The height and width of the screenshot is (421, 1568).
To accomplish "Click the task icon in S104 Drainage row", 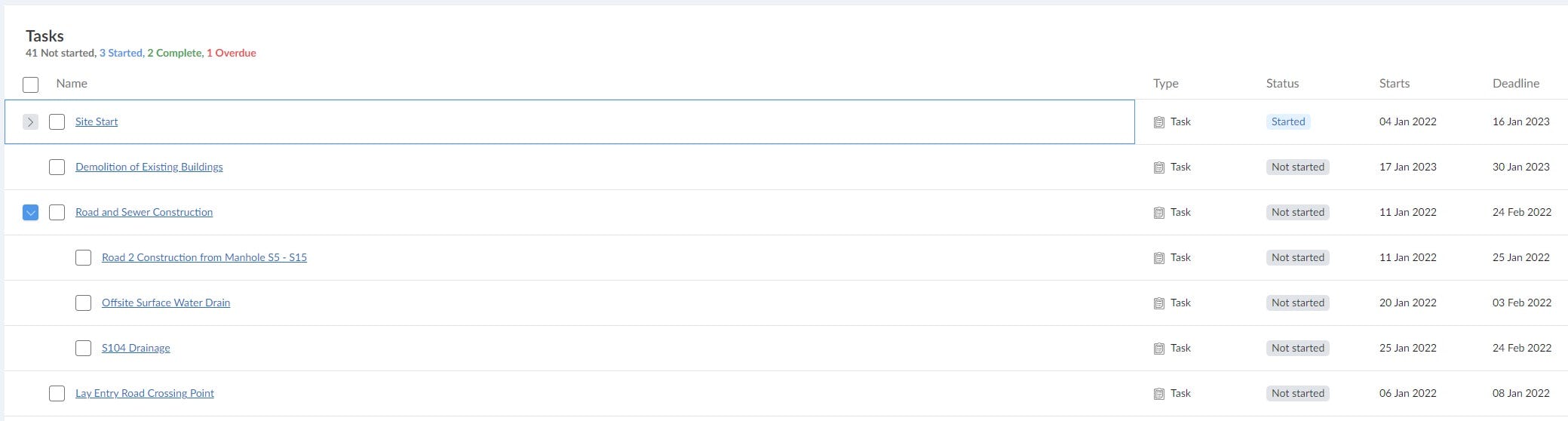I will [1159, 349].
